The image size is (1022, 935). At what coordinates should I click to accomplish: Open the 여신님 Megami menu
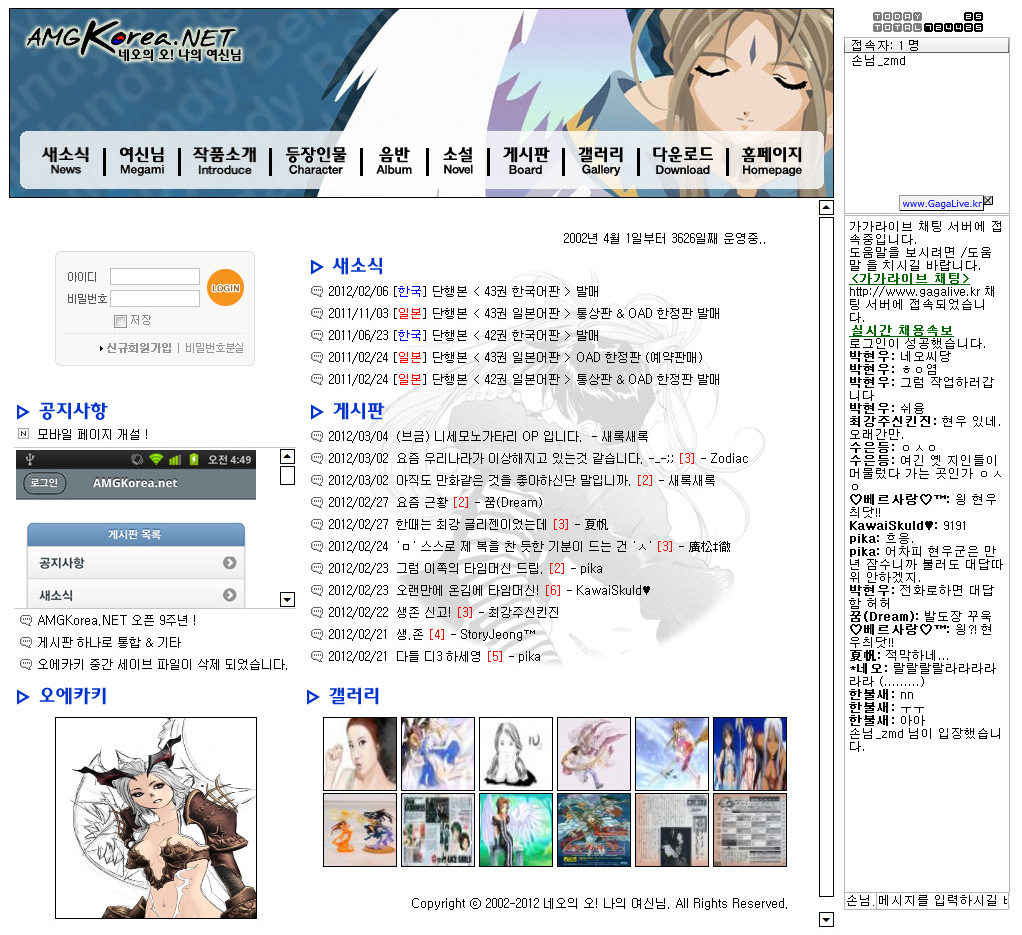(142, 160)
